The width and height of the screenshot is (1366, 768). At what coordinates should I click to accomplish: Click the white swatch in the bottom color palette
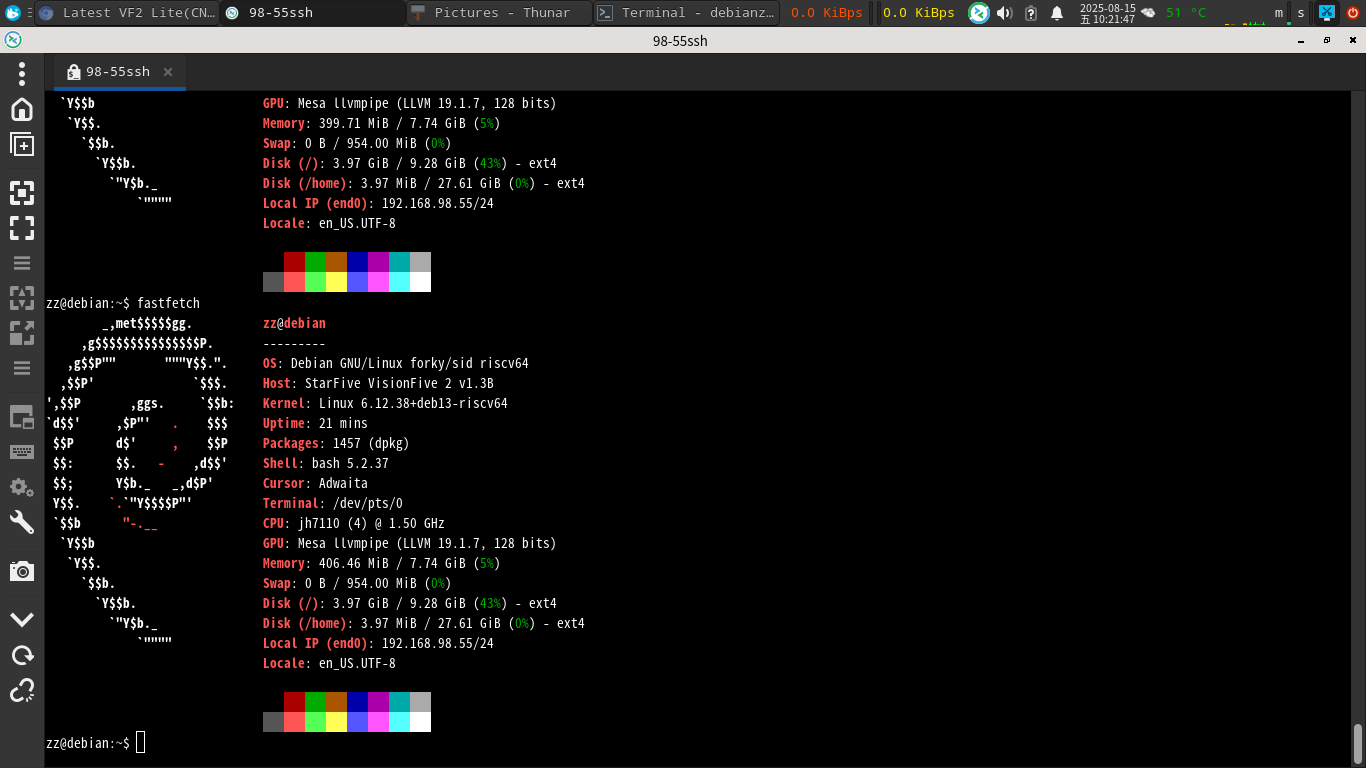pos(420,722)
